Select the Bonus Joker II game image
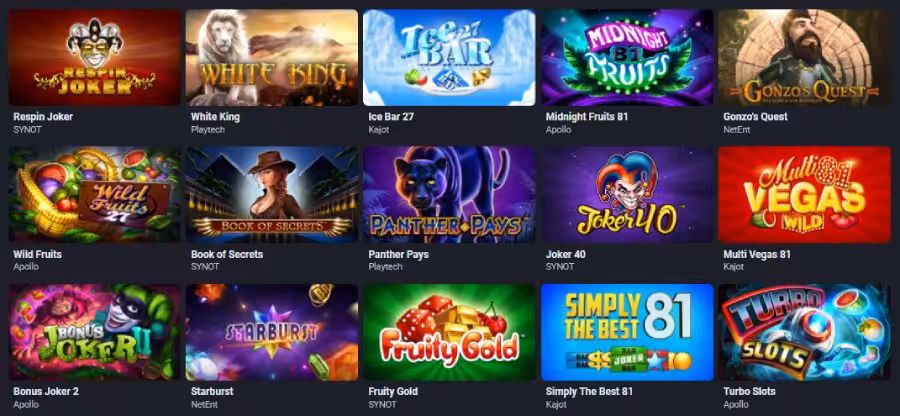Screen dimensions: 900x416 tap(94, 332)
